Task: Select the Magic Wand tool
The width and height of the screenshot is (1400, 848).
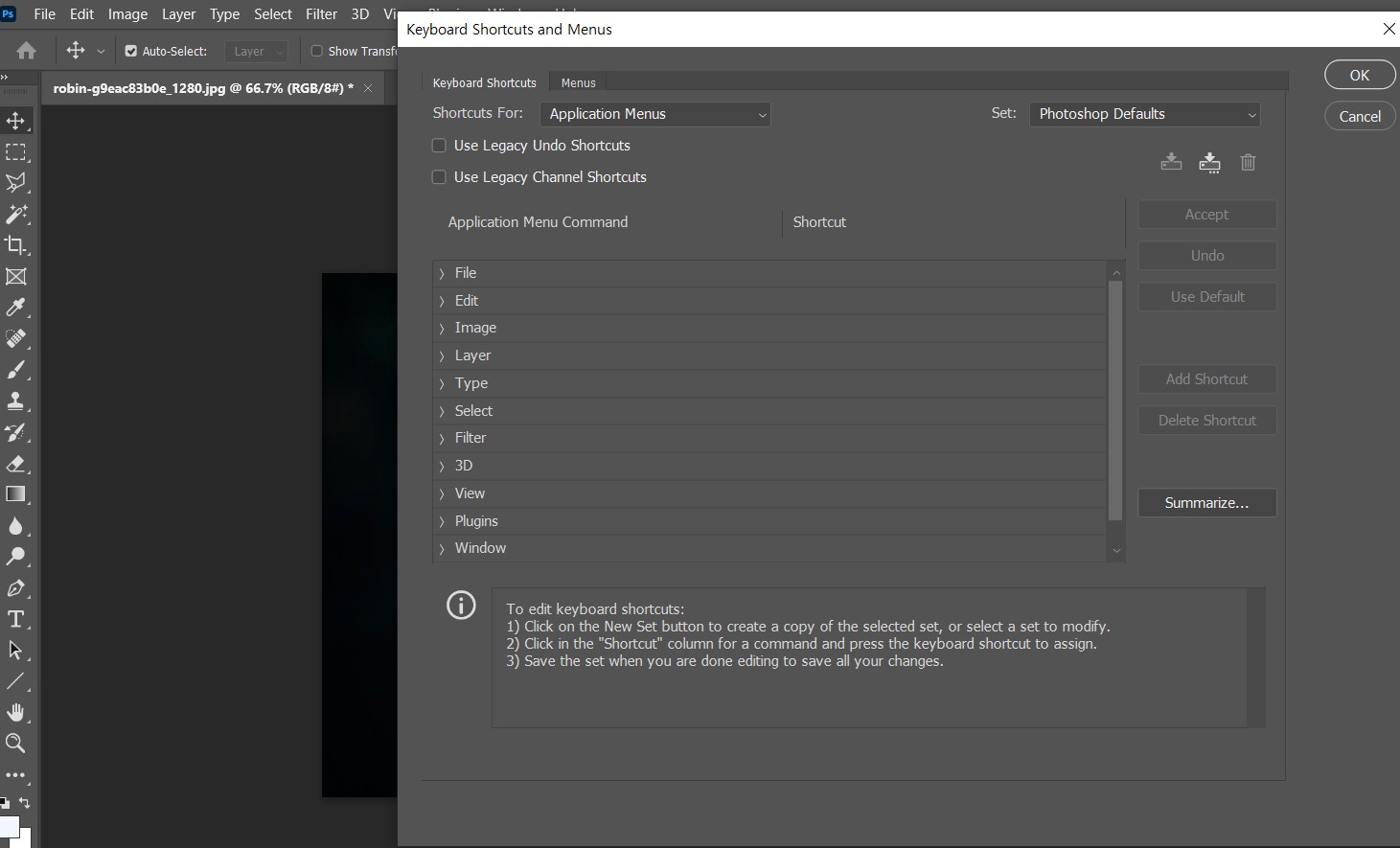Action: (x=16, y=214)
